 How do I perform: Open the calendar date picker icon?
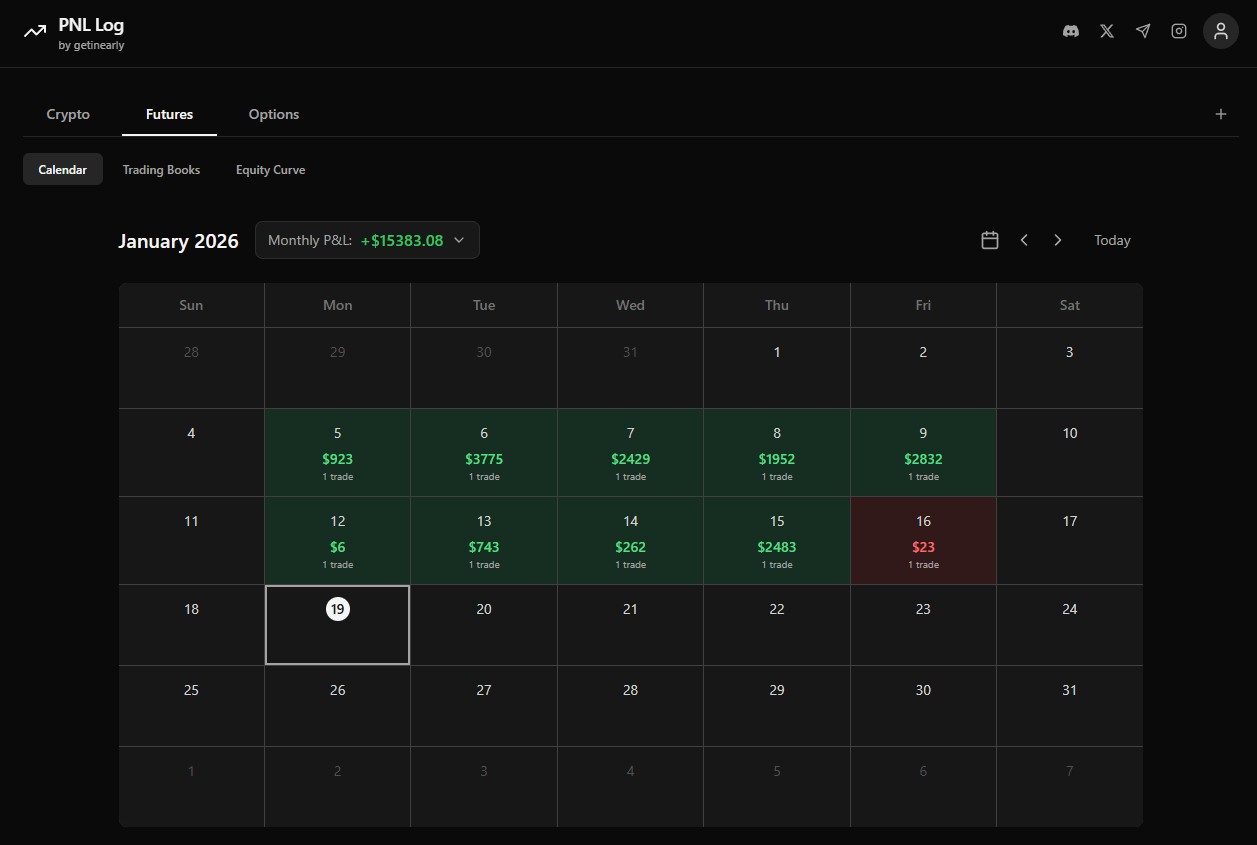coord(989,240)
